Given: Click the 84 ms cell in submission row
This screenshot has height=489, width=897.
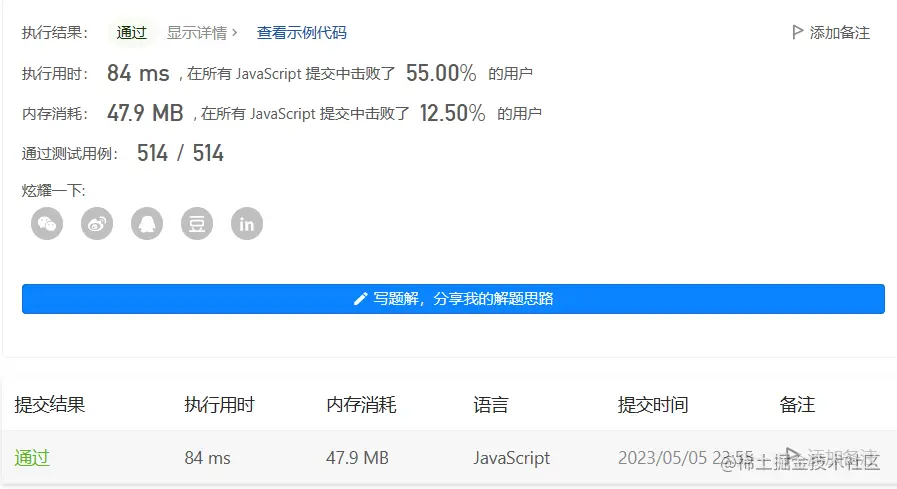Looking at the screenshot, I should (207, 458).
